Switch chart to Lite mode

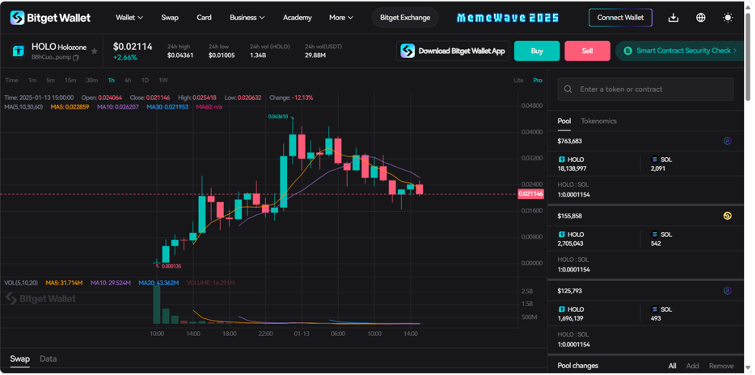click(518, 80)
